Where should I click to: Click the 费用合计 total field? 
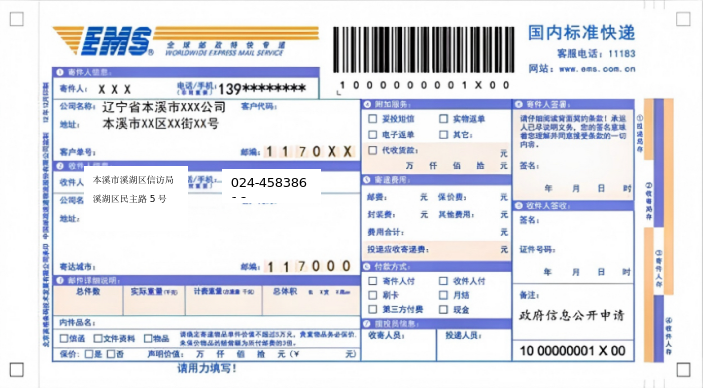[437, 232]
